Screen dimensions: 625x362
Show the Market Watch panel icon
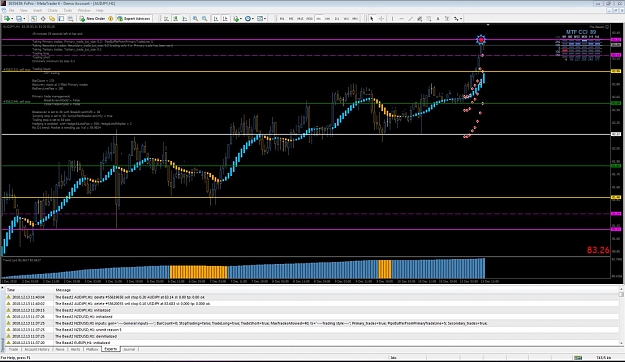(33, 18)
